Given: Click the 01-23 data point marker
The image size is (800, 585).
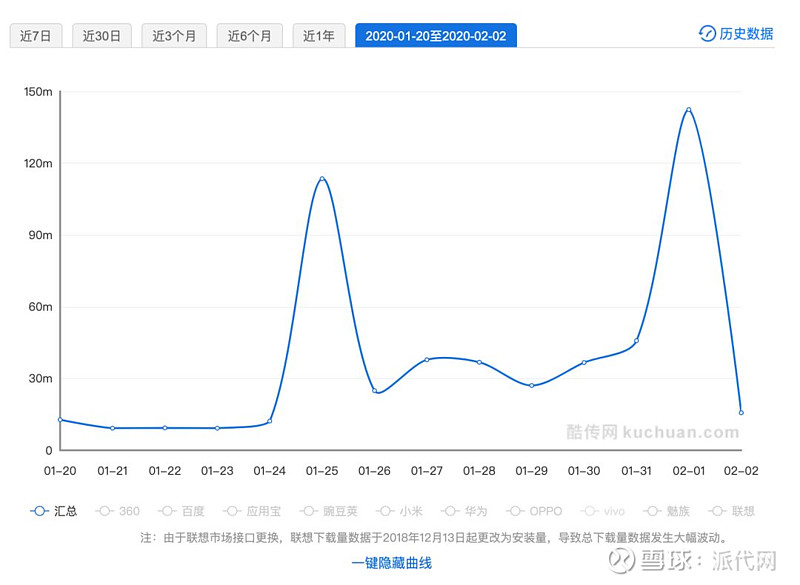Looking at the screenshot, I should tap(217, 428).
